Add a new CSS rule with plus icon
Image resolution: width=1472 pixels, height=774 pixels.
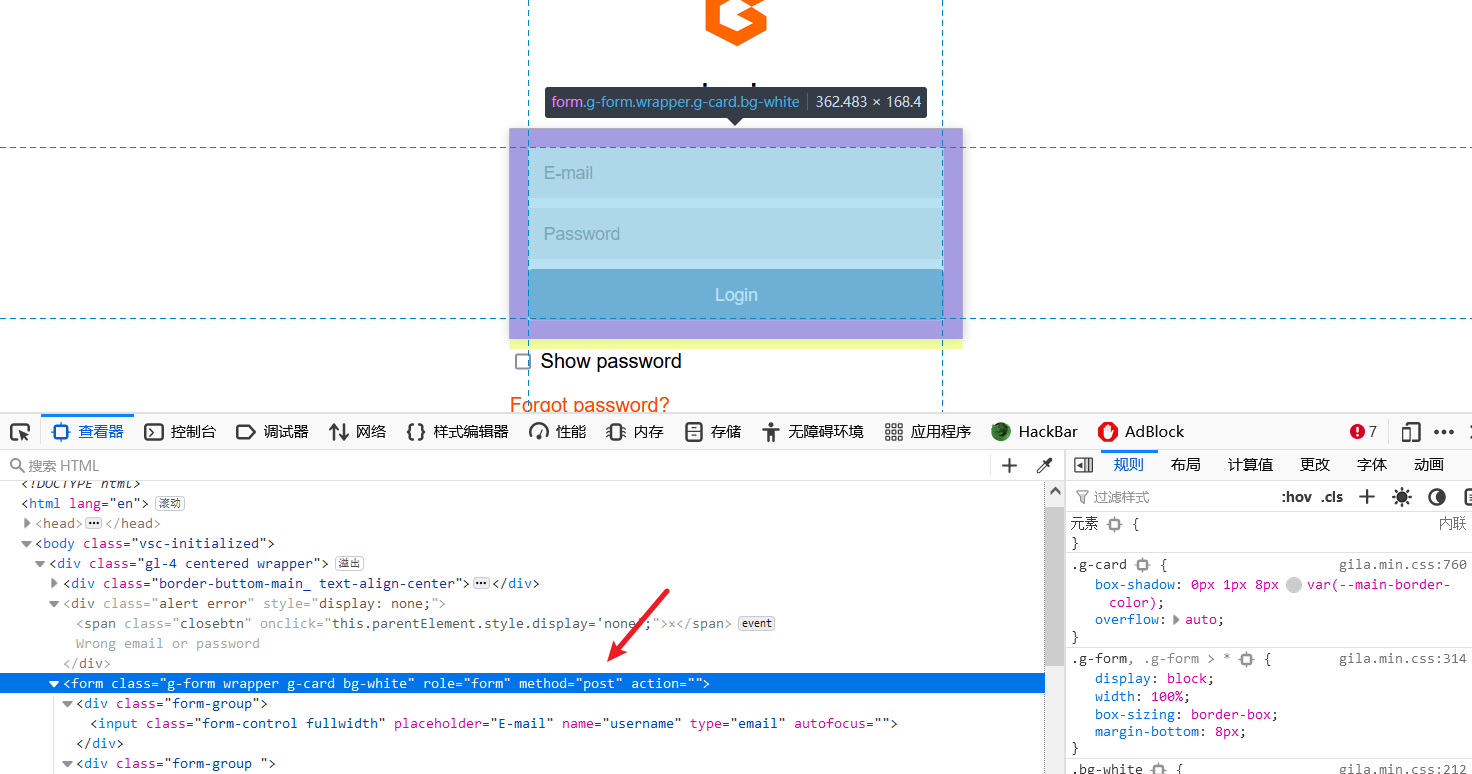coord(1367,497)
